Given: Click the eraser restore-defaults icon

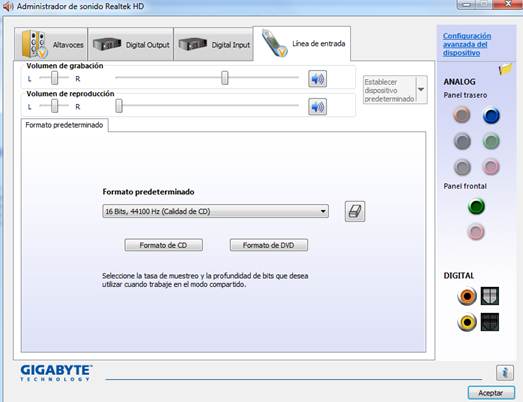Looking at the screenshot, I should click(x=355, y=211).
